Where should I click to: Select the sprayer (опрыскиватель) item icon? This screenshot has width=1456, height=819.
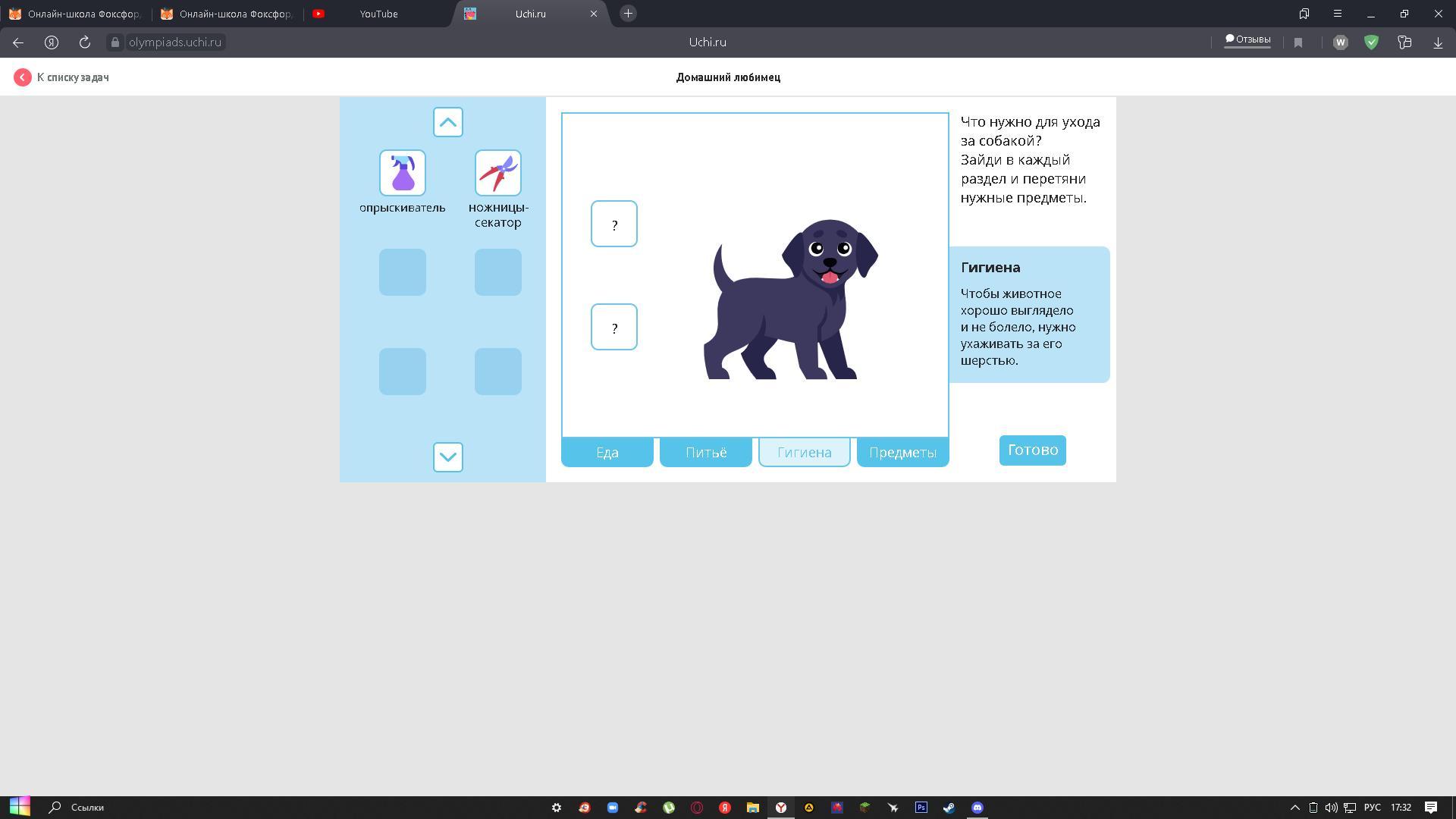402,173
